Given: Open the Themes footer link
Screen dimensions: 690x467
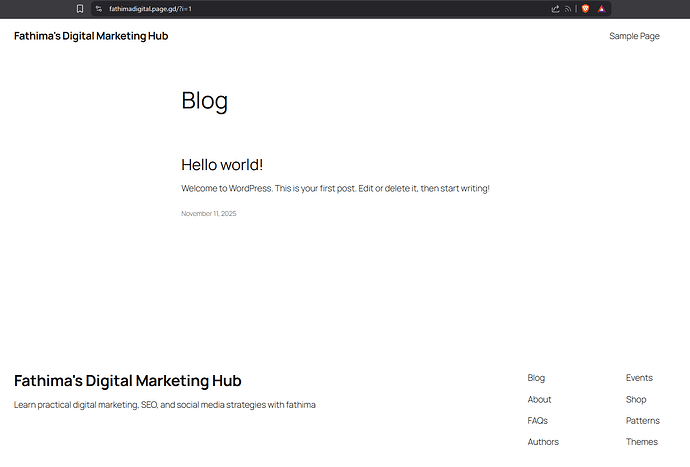Looking at the screenshot, I should (641, 442).
